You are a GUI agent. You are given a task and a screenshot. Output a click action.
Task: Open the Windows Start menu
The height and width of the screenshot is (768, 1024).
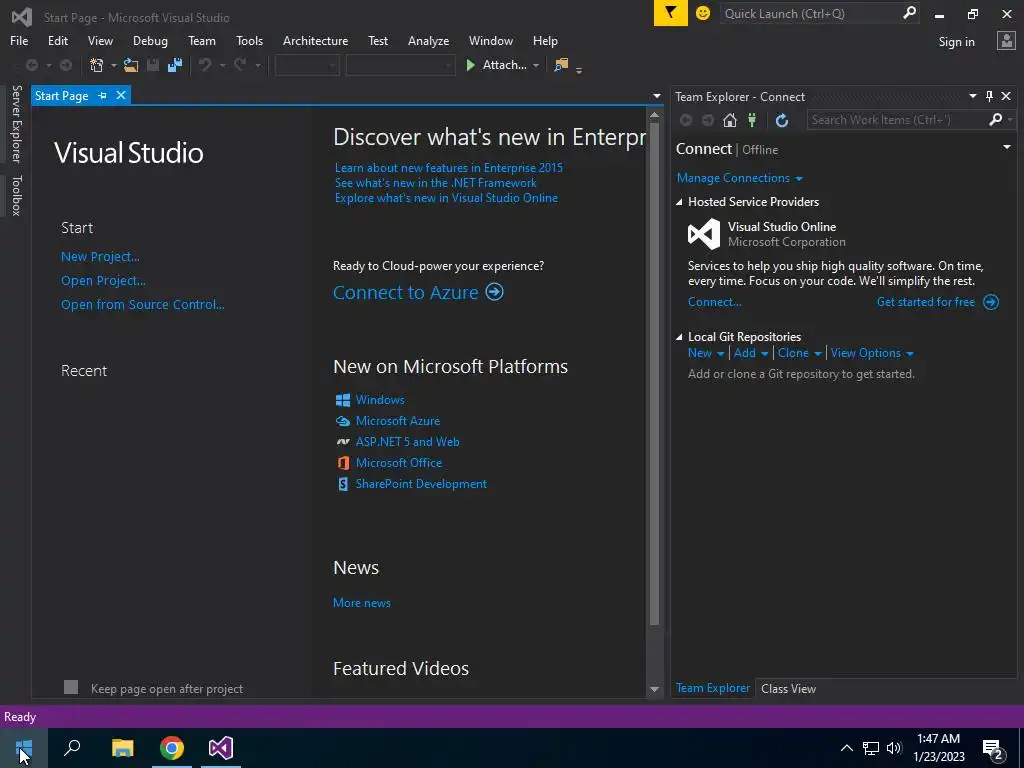(24, 748)
